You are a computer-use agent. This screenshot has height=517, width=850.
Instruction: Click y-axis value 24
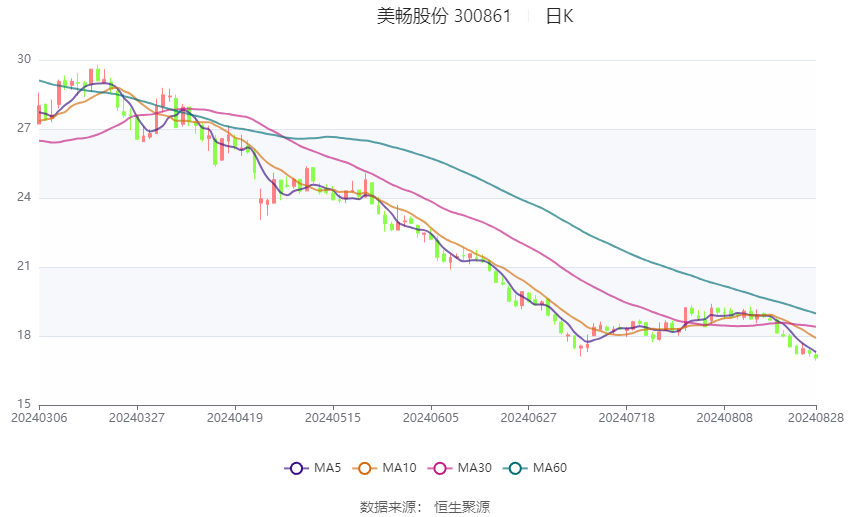coord(24,197)
